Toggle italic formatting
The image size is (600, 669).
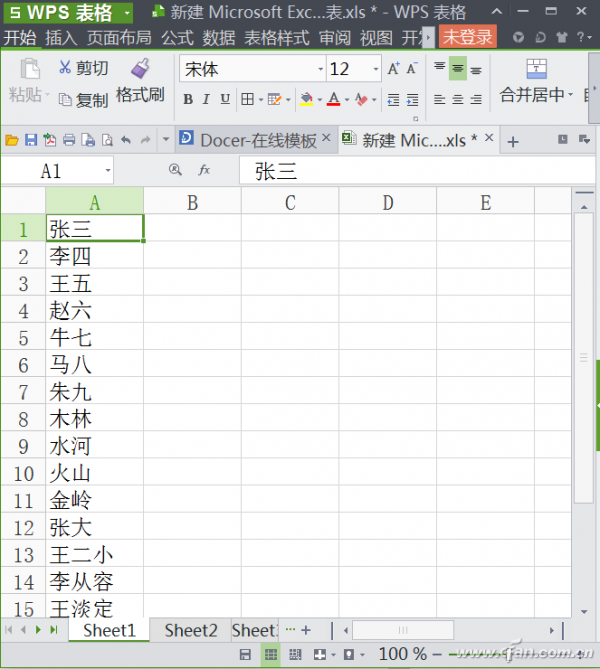[x=206, y=99]
